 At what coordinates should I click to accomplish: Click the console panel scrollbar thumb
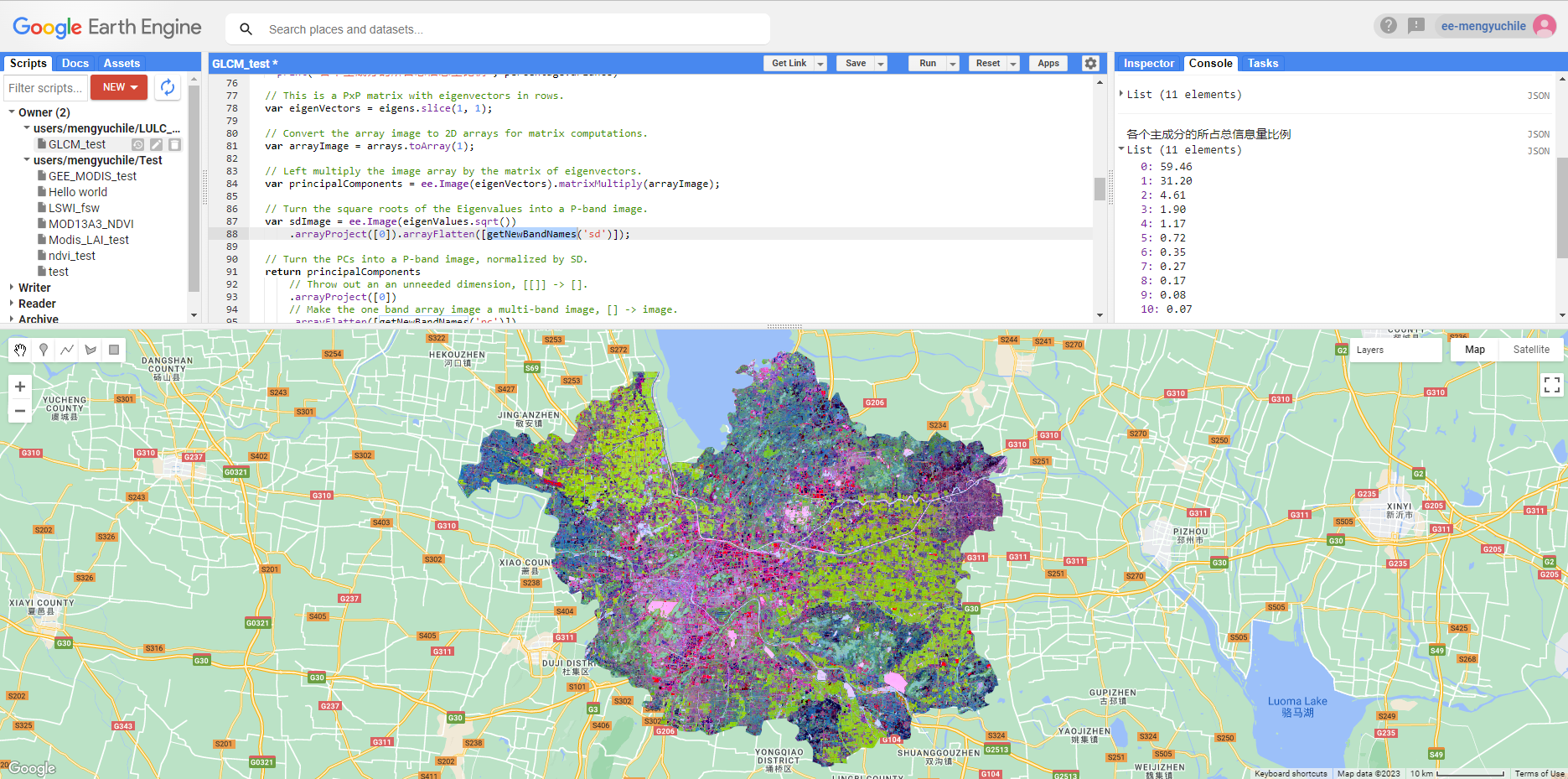point(1562,208)
